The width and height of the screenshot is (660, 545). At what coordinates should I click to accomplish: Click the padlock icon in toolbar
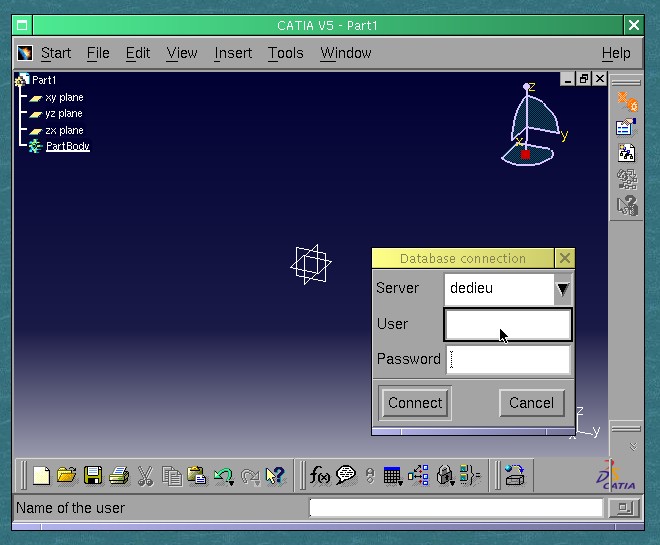[x=445, y=476]
